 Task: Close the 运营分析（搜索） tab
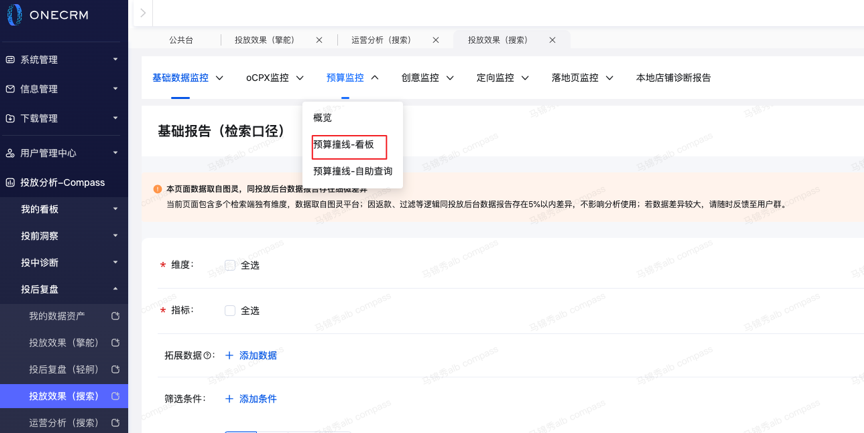(x=436, y=40)
